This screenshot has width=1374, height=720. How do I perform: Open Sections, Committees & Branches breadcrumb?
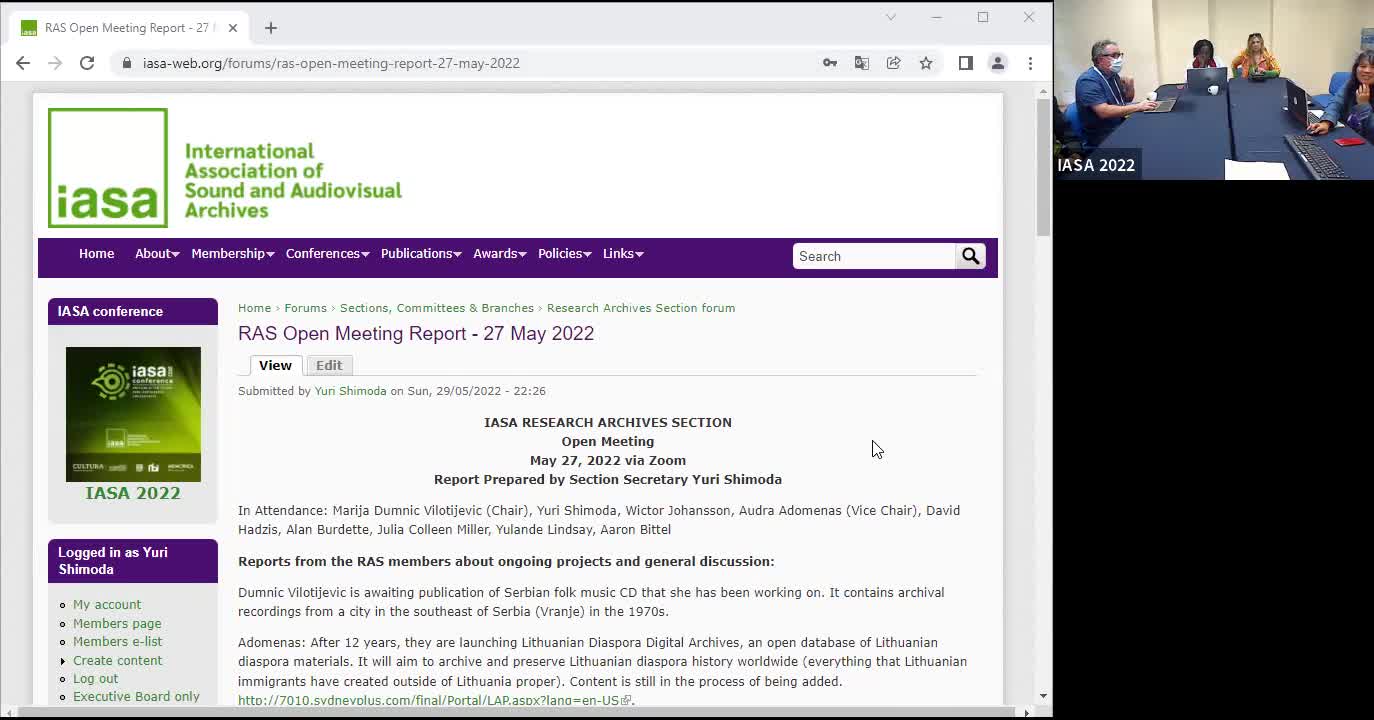437,308
